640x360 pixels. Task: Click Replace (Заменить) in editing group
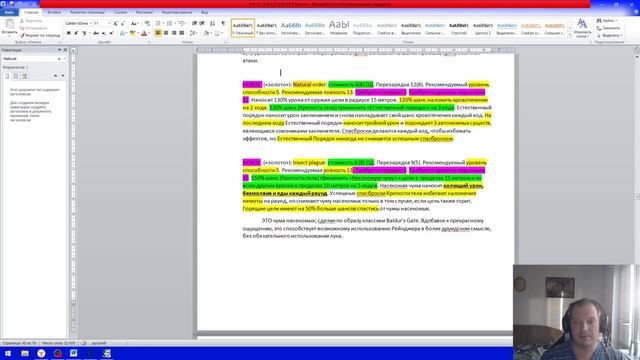click(x=608, y=28)
